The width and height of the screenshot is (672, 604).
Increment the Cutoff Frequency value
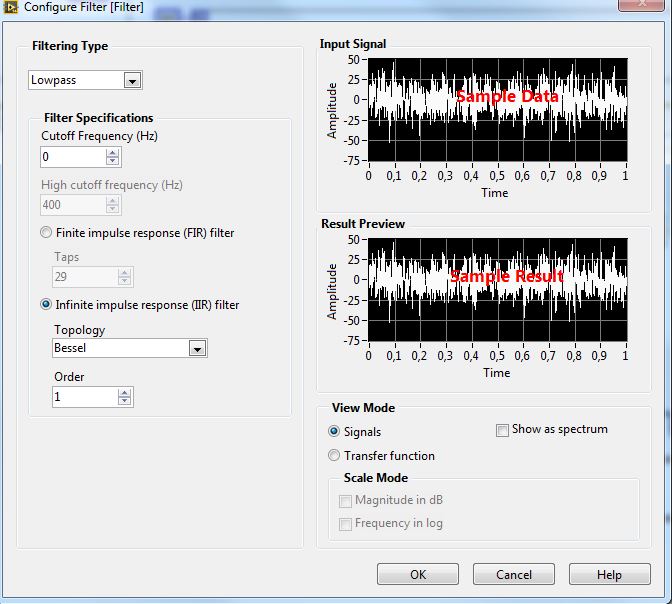coord(112,153)
